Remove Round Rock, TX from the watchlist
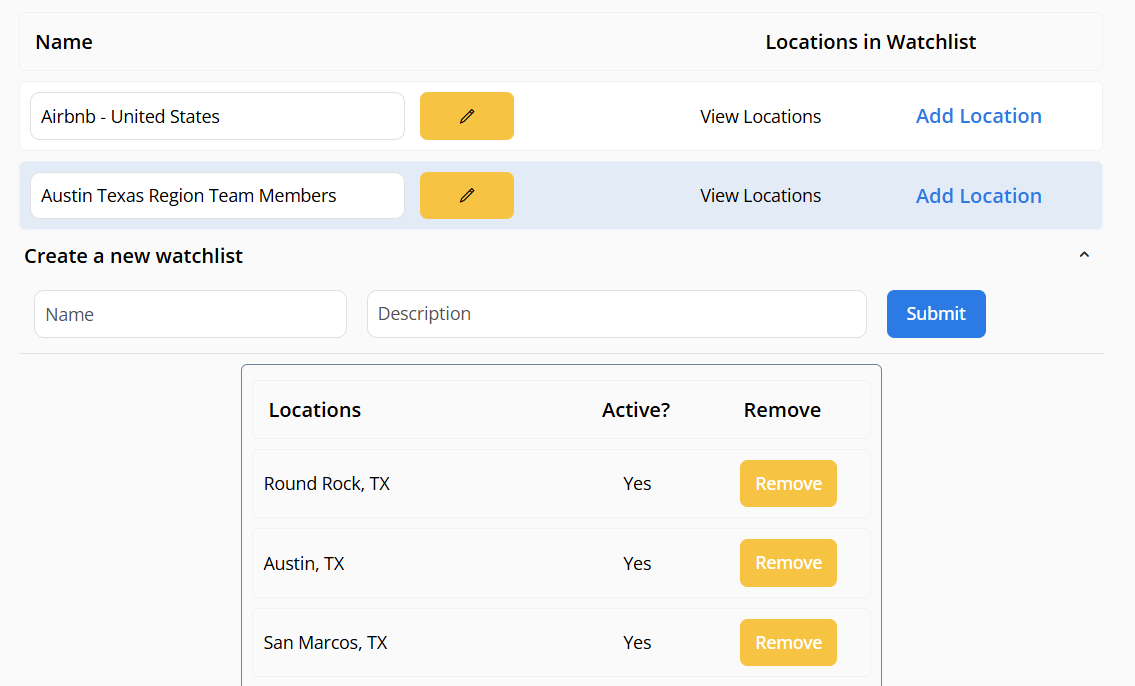The height and width of the screenshot is (686, 1135). click(788, 484)
